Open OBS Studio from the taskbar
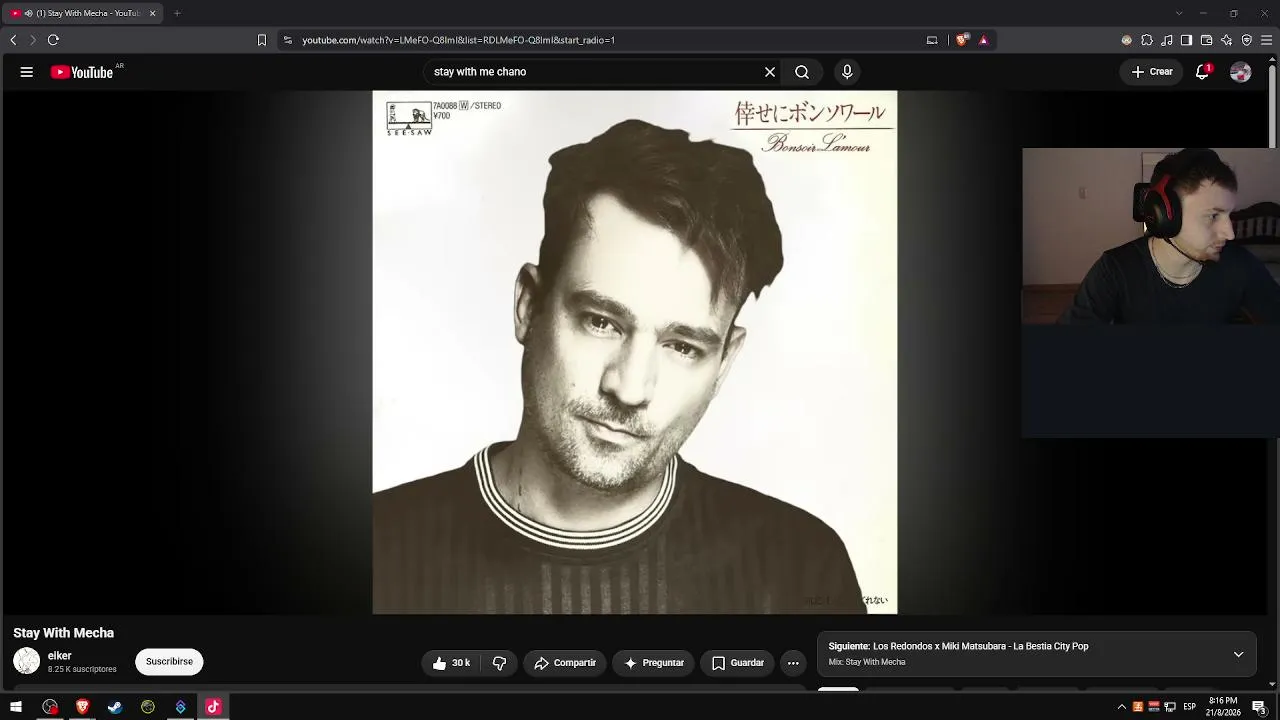The image size is (1280, 720). tap(50, 707)
